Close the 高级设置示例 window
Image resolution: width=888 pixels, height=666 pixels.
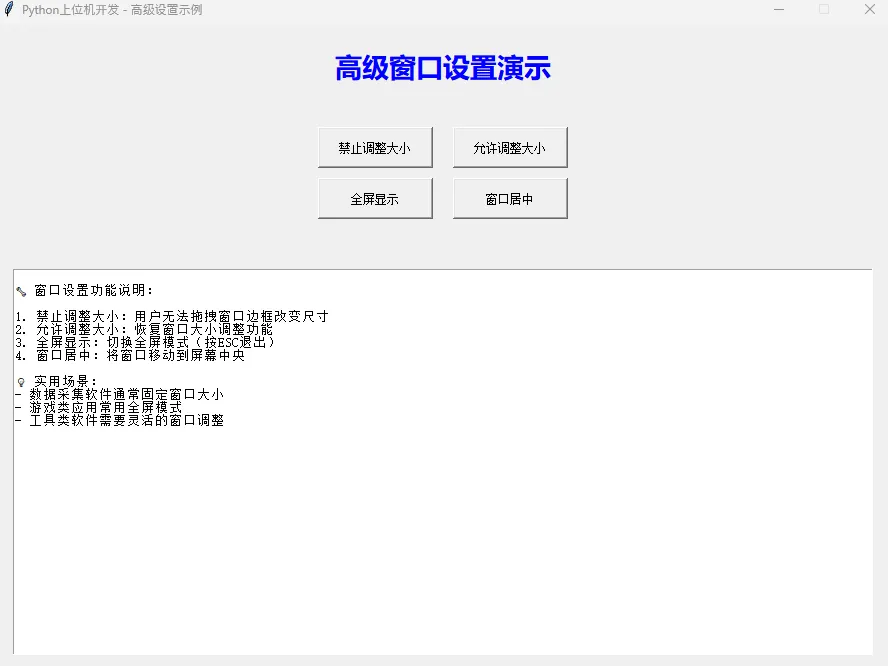[x=869, y=9]
